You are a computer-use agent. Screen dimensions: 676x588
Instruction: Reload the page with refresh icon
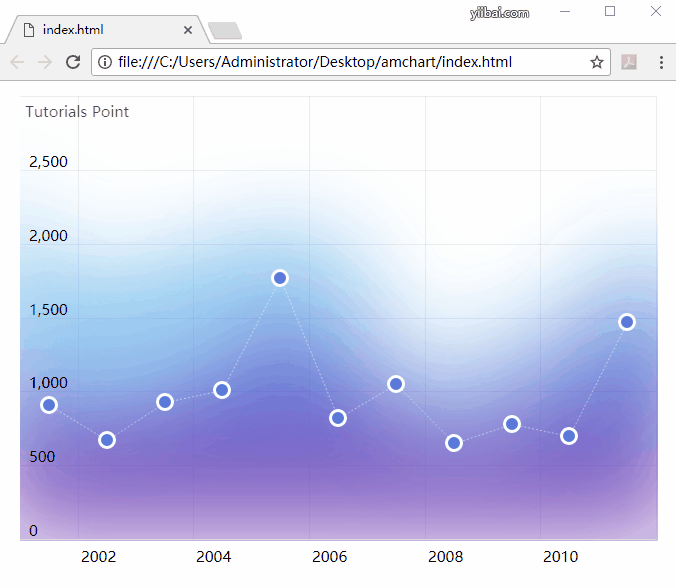point(73,62)
